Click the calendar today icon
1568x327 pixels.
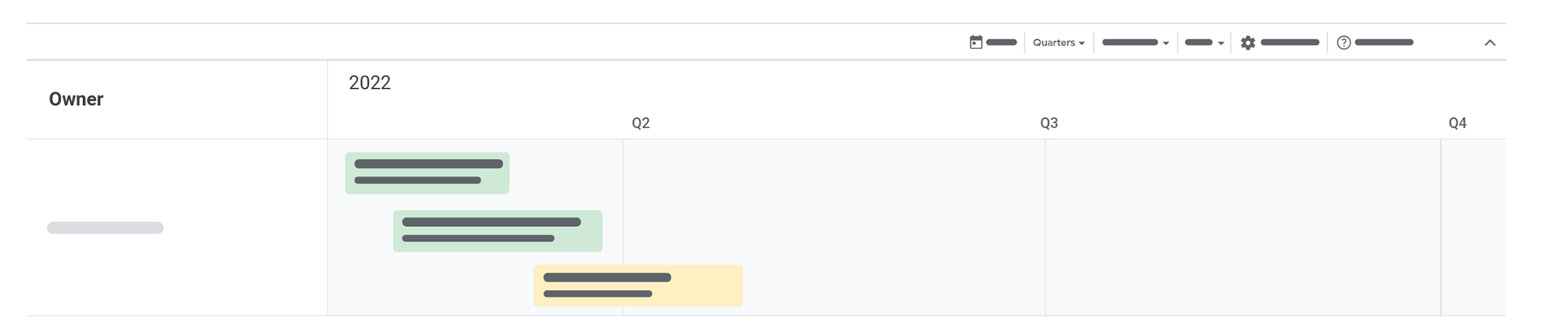tap(975, 43)
